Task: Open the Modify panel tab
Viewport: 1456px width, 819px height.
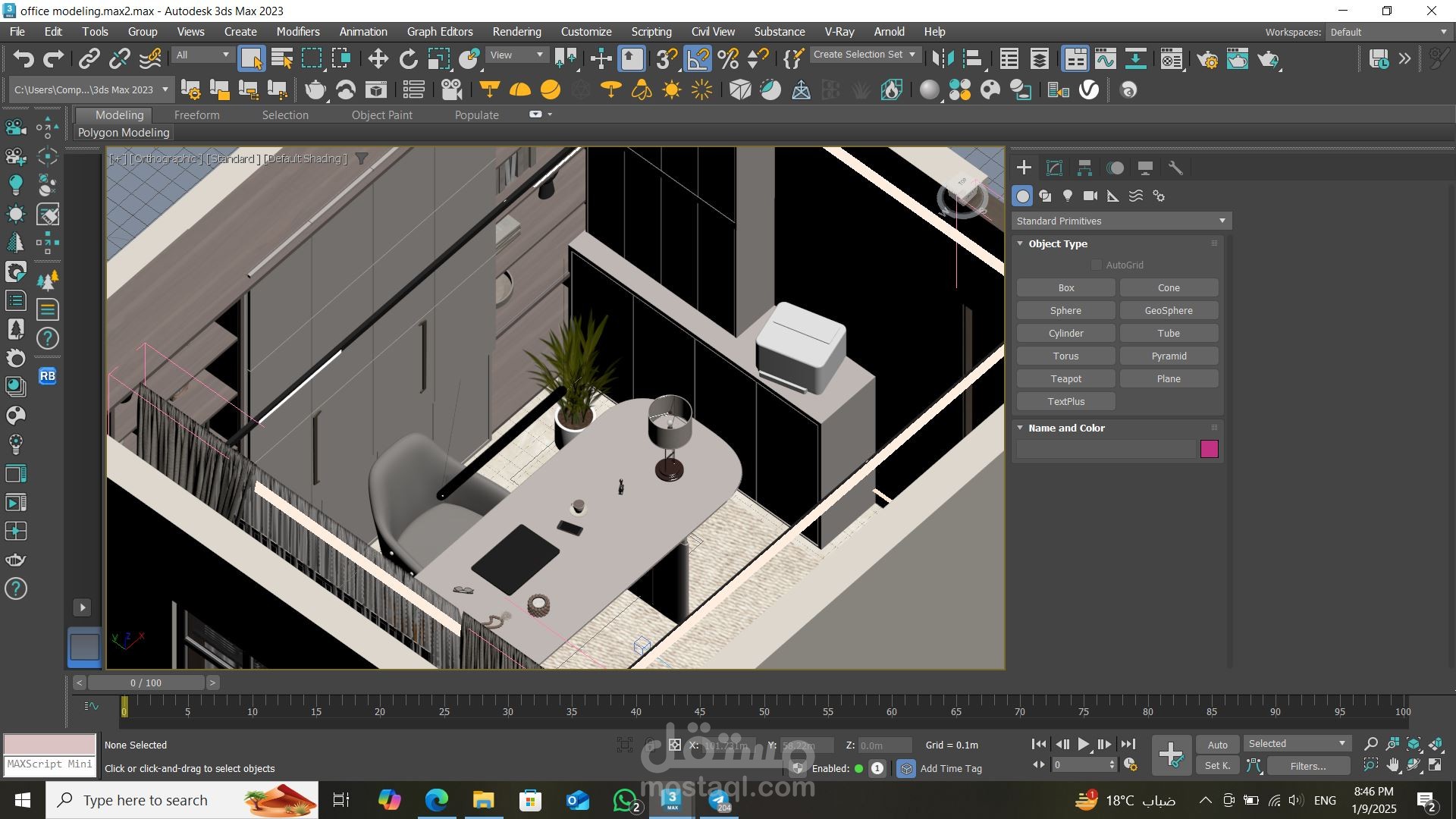Action: click(x=1054, y=168)
